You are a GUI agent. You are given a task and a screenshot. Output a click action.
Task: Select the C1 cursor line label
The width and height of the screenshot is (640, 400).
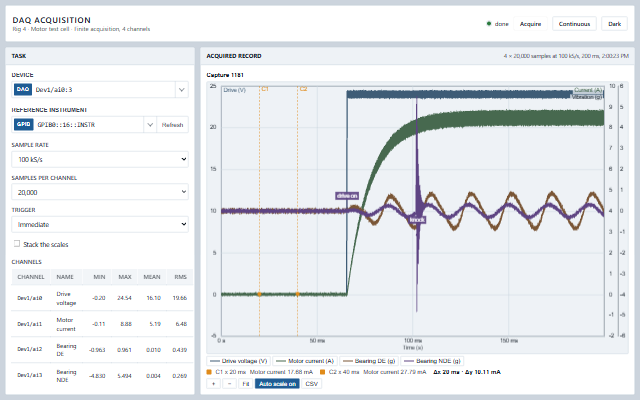click(265, 89)
